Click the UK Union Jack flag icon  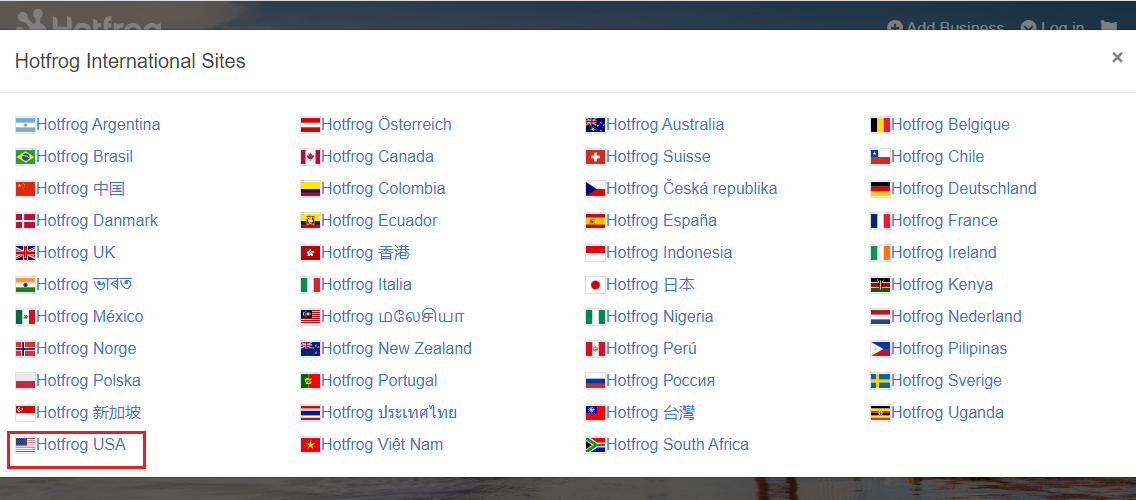(25, 253)
